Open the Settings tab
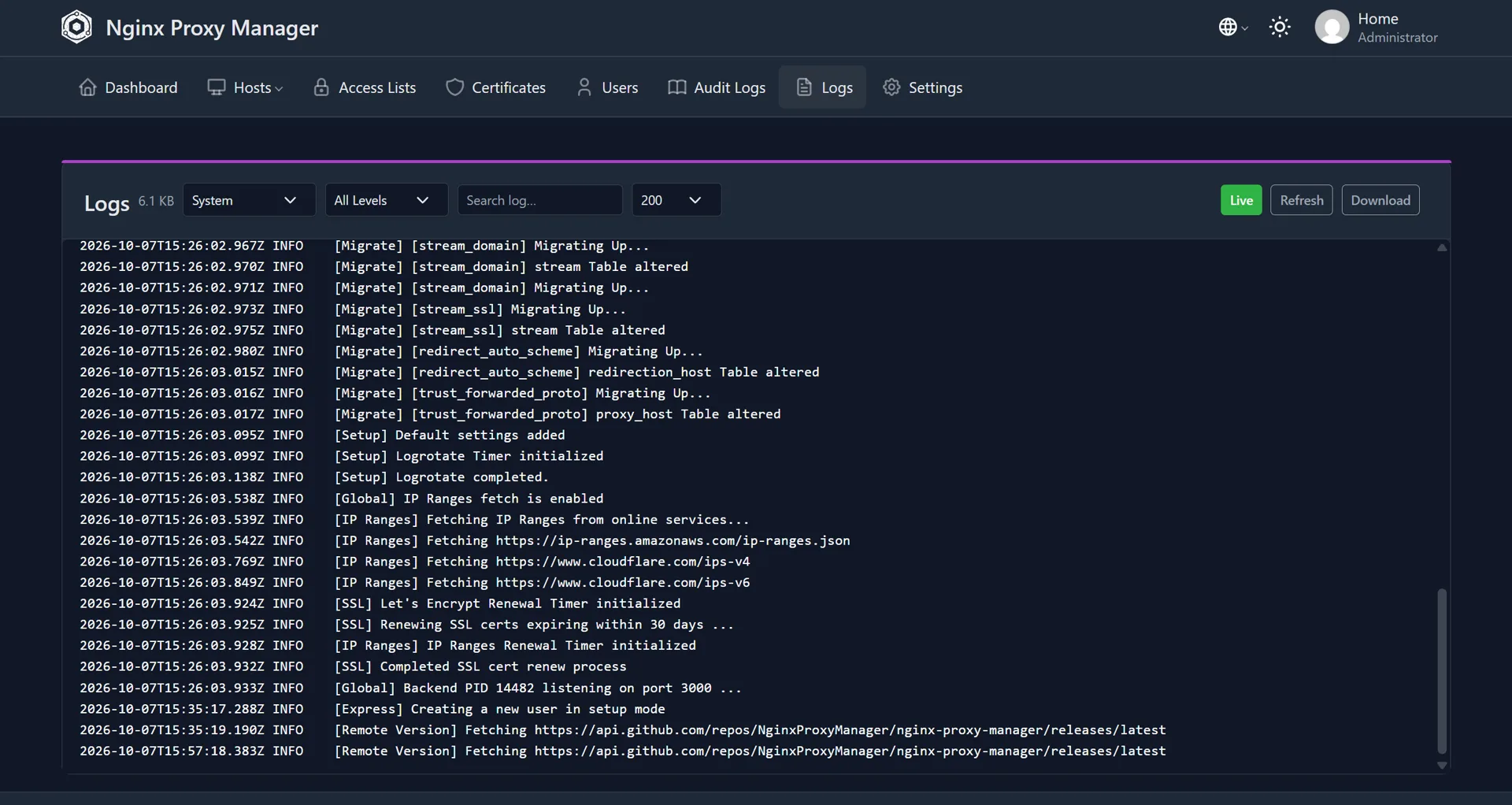 coord(922,87)
